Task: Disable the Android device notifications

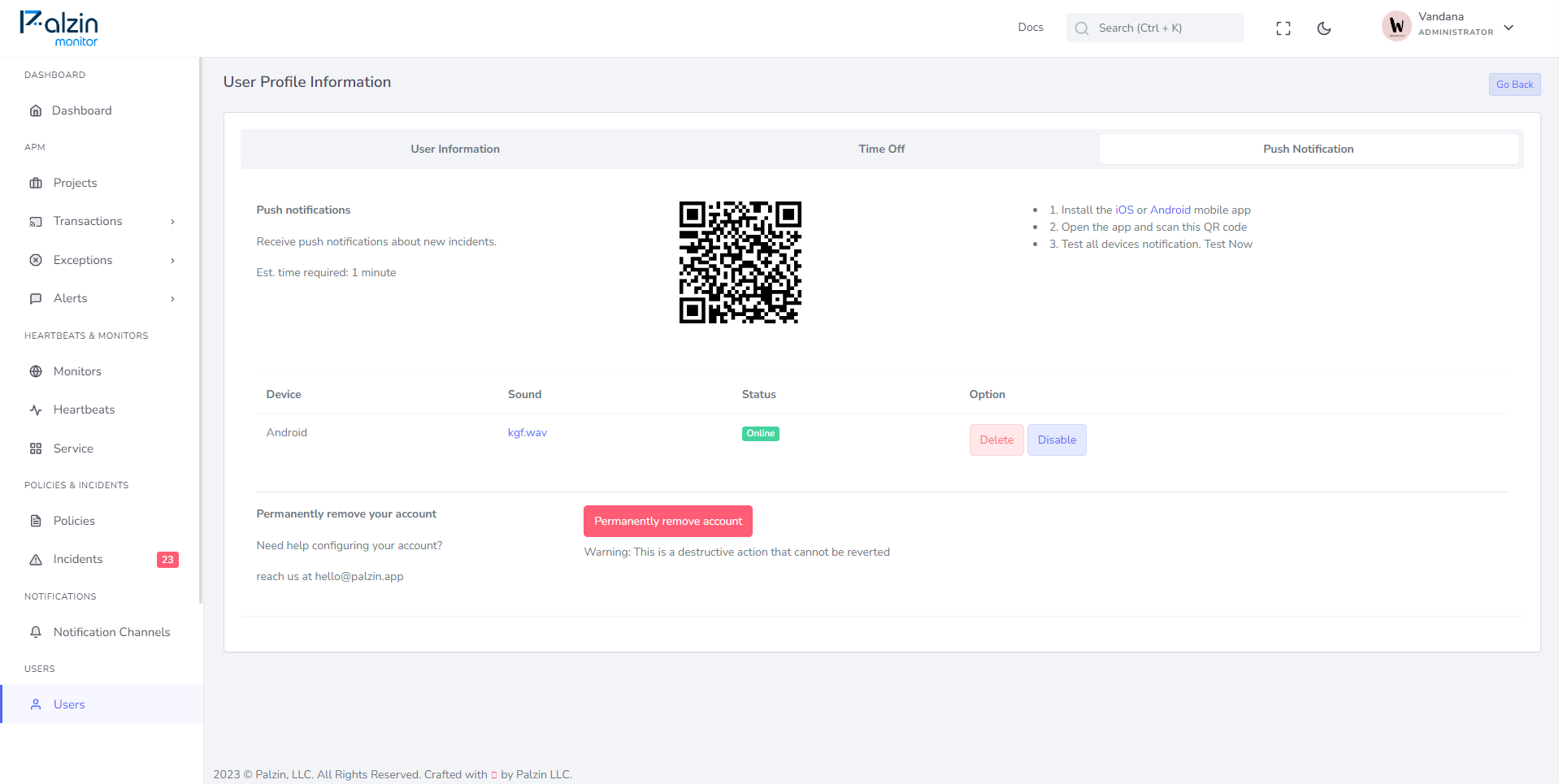Action: 1057,440
